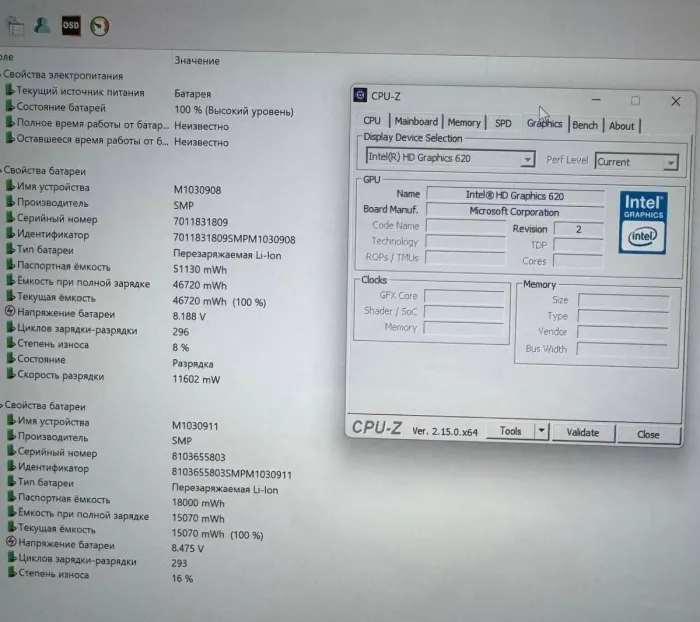Minimize the CPU-Z window
The height and width of the screenshot is (622, 700).
(596, 99)
